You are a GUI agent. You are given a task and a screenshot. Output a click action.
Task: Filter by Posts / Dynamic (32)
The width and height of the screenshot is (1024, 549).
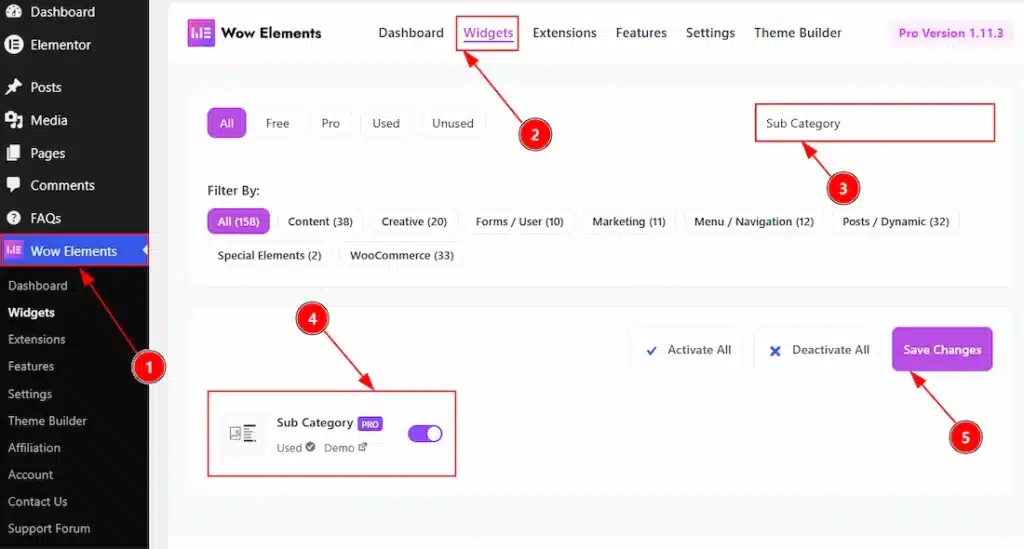tap(895, 221)
